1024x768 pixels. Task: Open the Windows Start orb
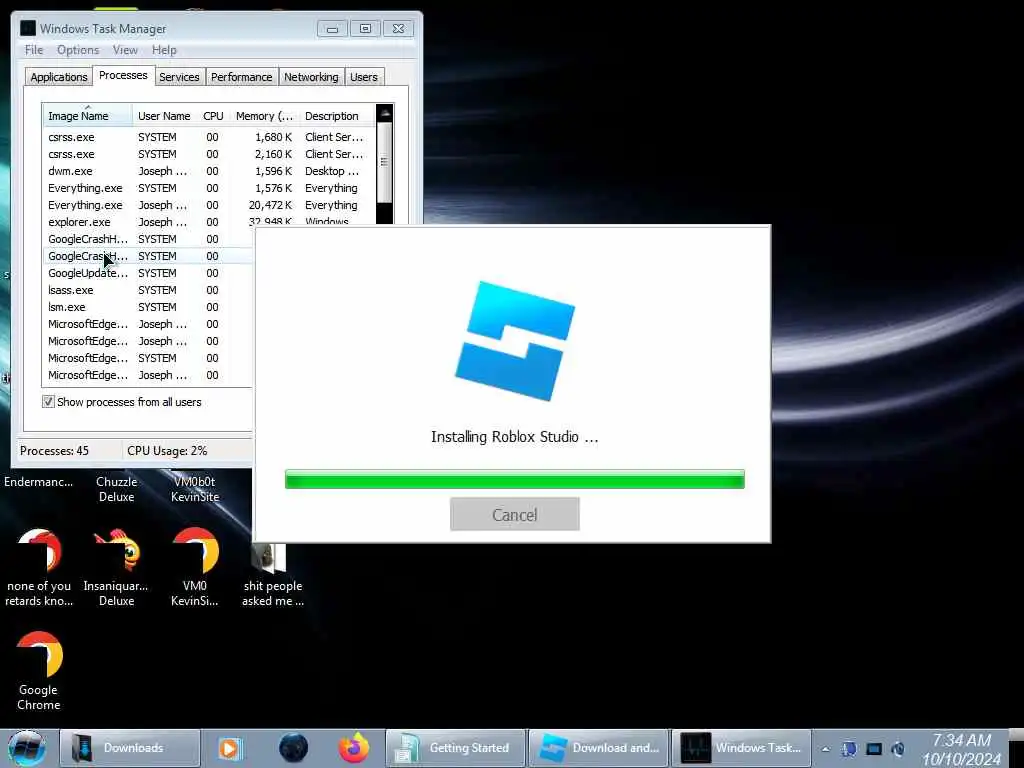click(x=26, y=748)
